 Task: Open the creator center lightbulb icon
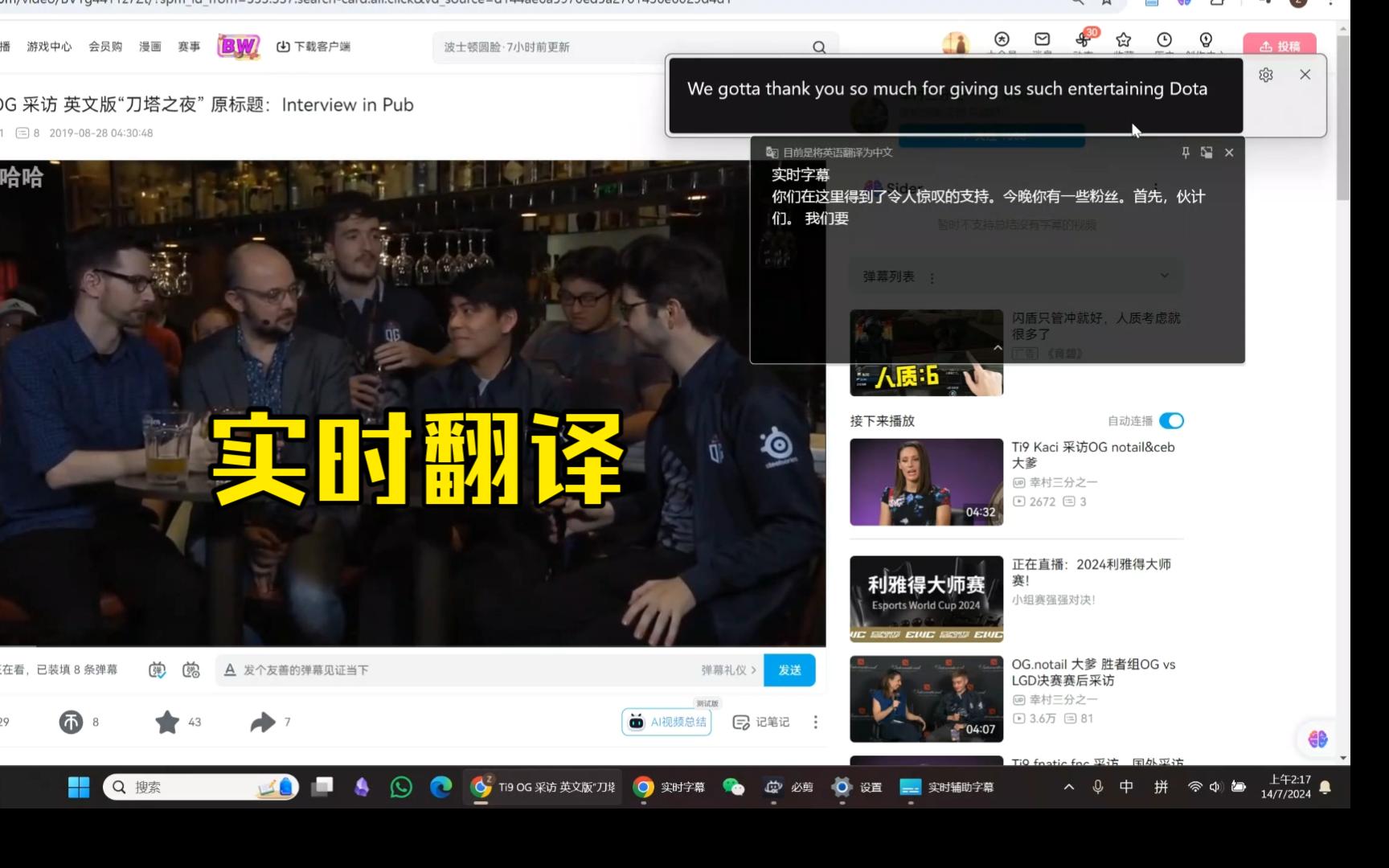click(1205, 39)
